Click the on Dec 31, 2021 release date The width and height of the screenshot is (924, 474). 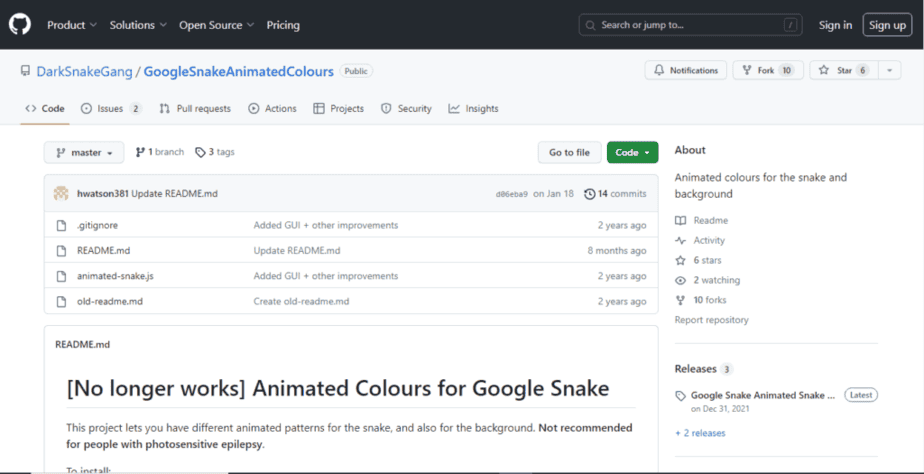[x=720, y=408]
